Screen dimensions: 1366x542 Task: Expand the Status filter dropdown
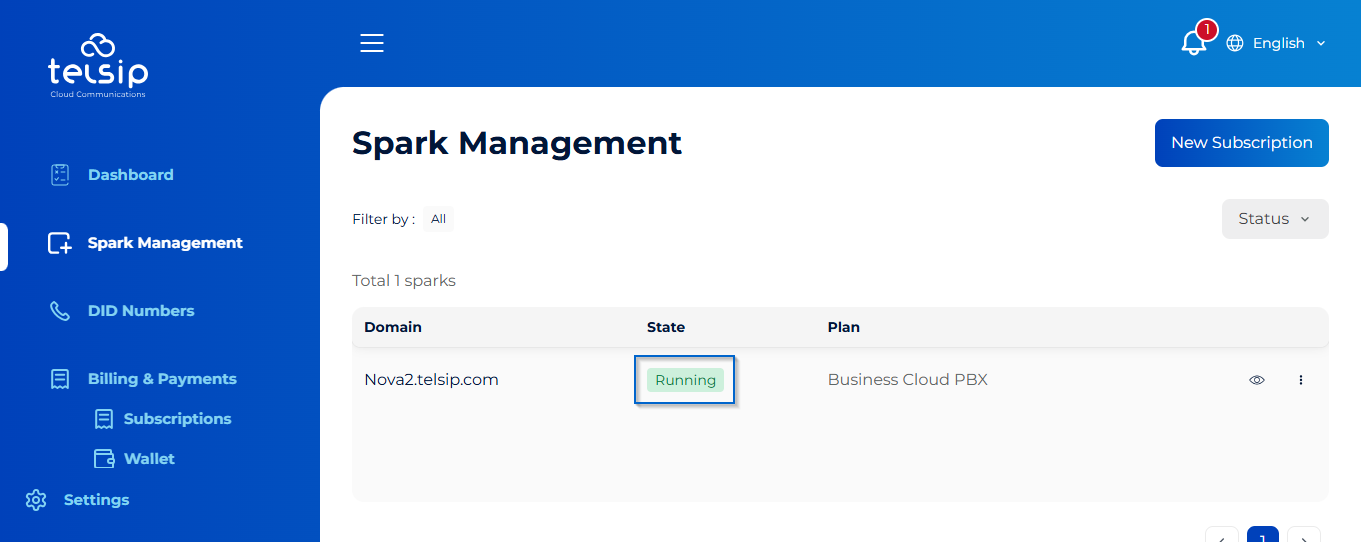[1274, 219]
